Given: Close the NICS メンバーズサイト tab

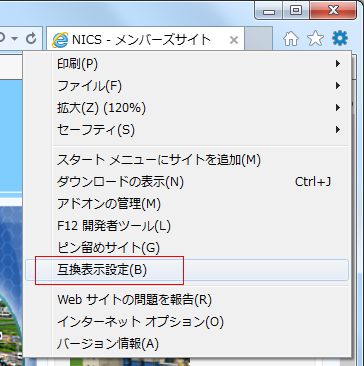Looking at the screenshot, I should pyautogui.click(x=234, y=40).
